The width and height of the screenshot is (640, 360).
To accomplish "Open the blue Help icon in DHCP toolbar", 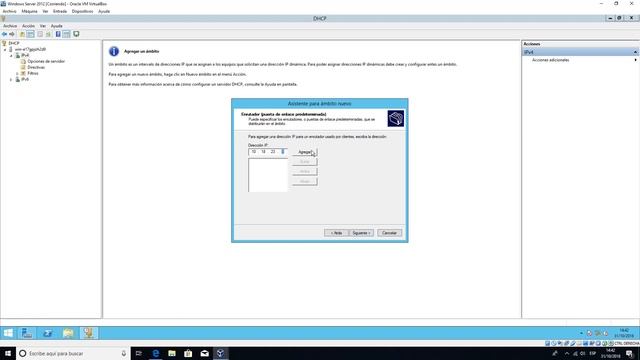I will pyautogui.click(x=58, y=34).
